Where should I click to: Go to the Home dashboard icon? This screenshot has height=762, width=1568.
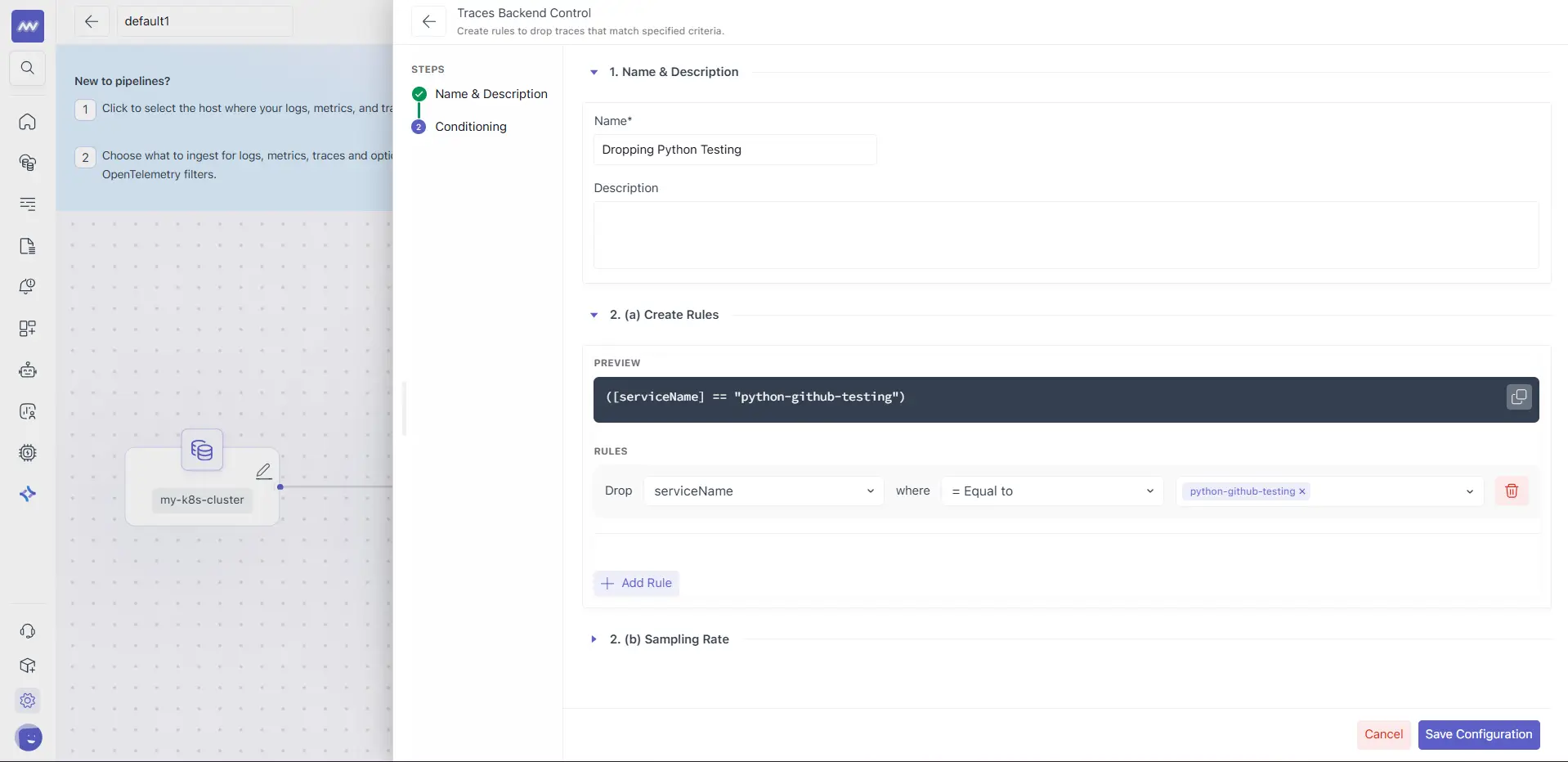tap(27, 122)
